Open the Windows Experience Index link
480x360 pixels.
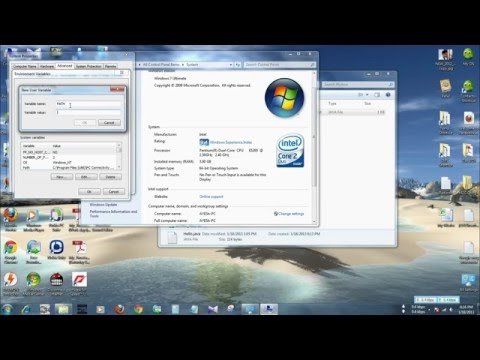(x=231, y=142)
